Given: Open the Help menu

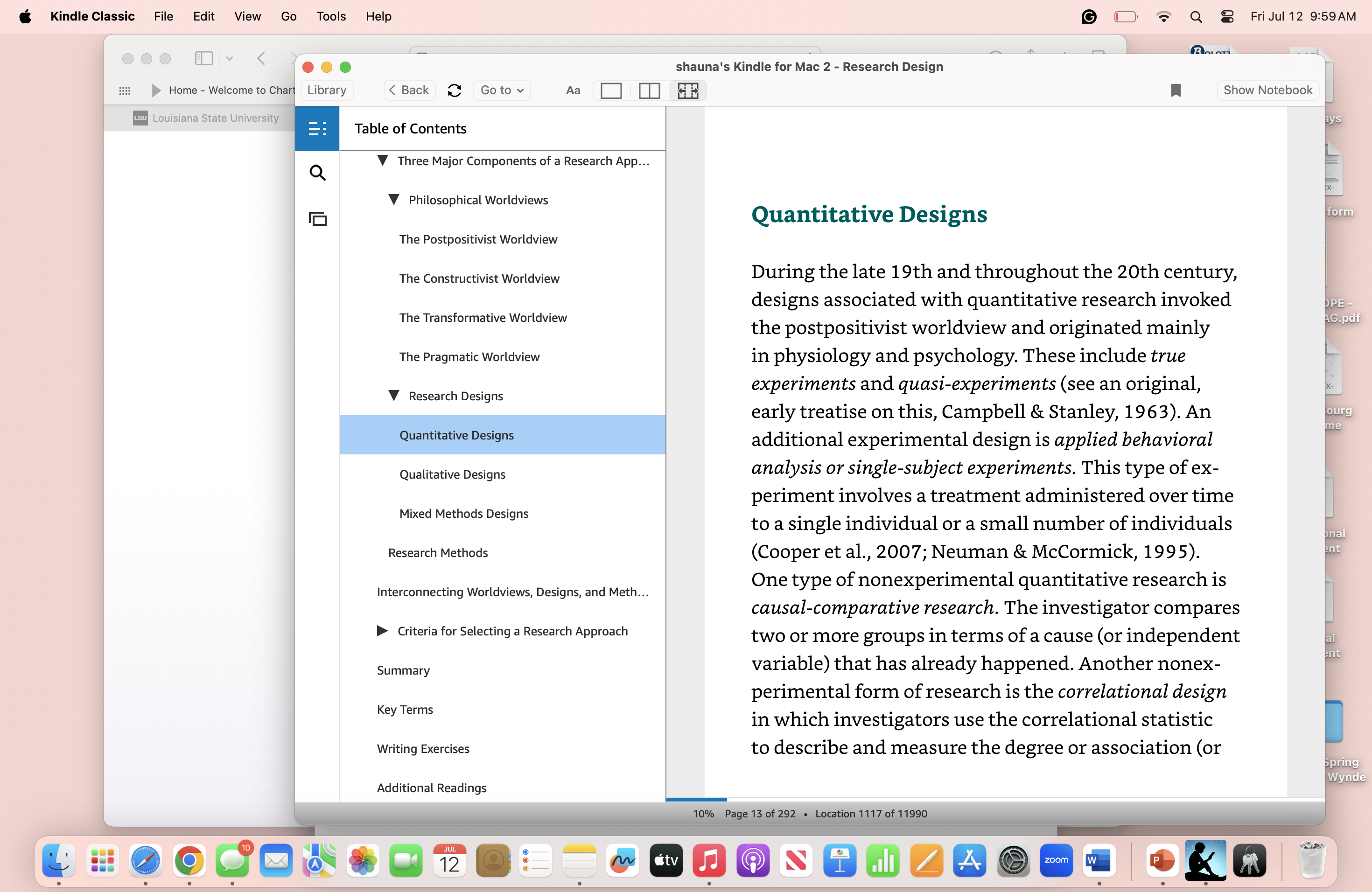Looking at the screenshot, I should point(378,16).
